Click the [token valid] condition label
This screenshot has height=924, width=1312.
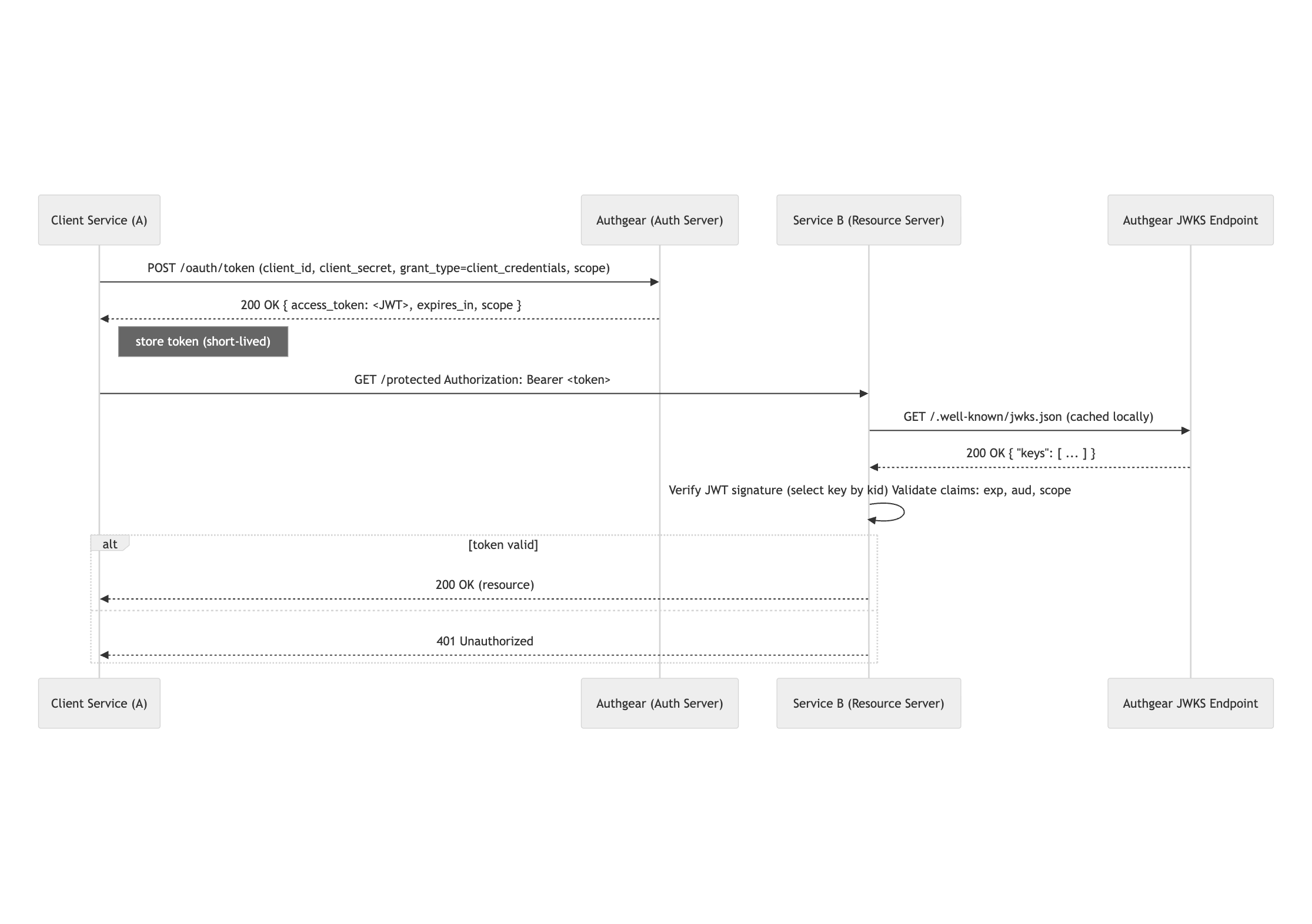tap(503, 545)
